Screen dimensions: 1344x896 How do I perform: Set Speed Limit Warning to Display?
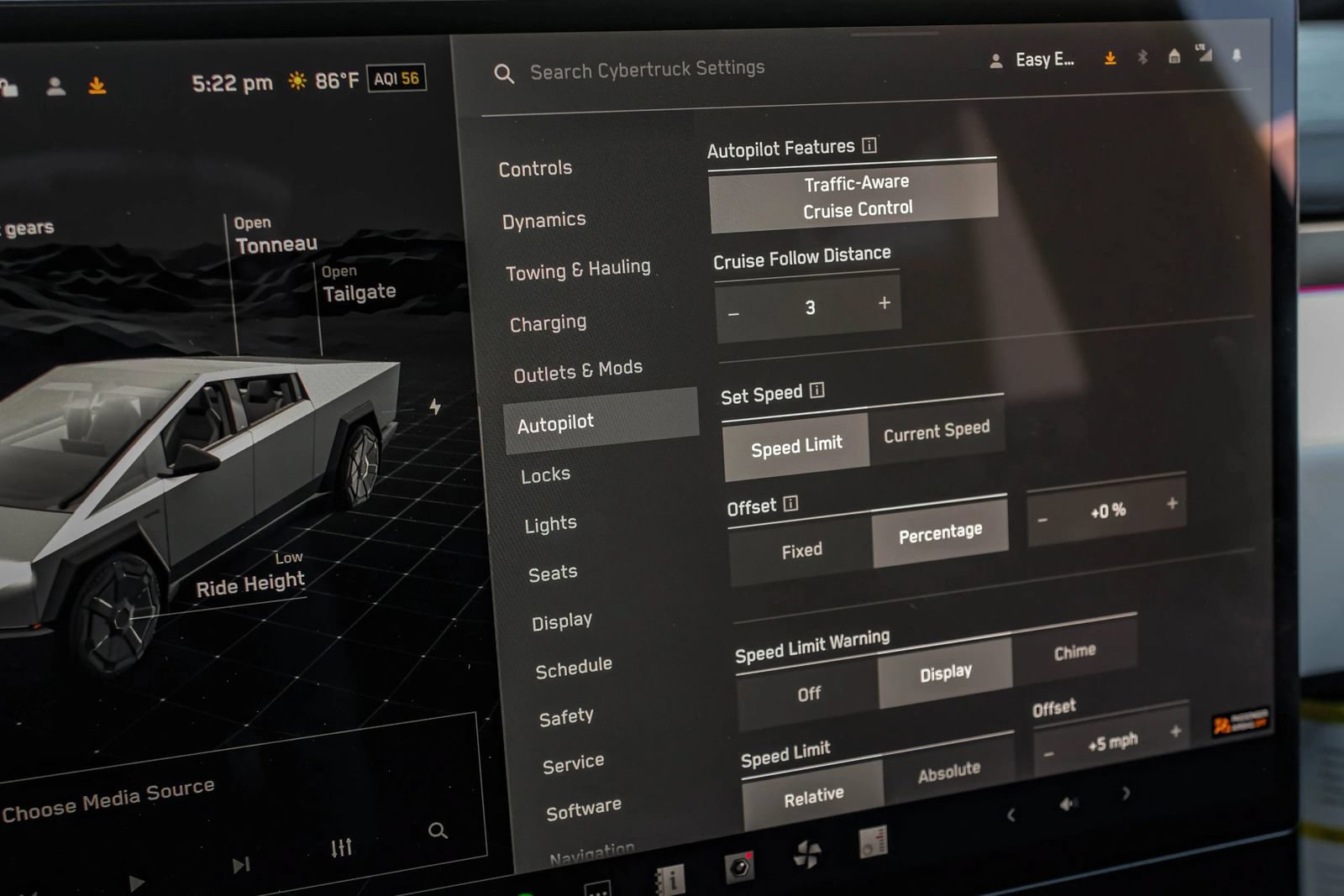point(945,673)
